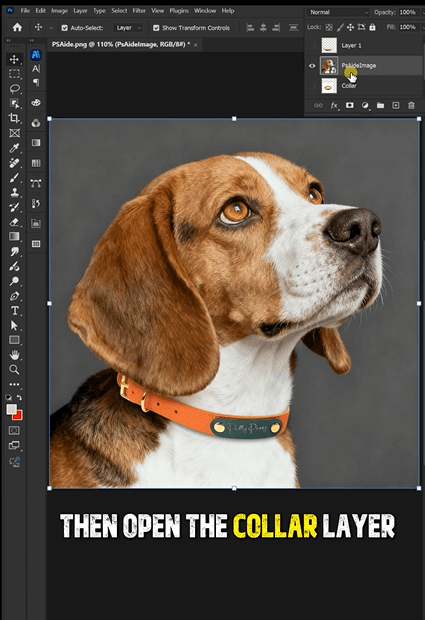425x620 pixels.
Task: Open the PSAide plugin panel icon
Action: (36, 55)
